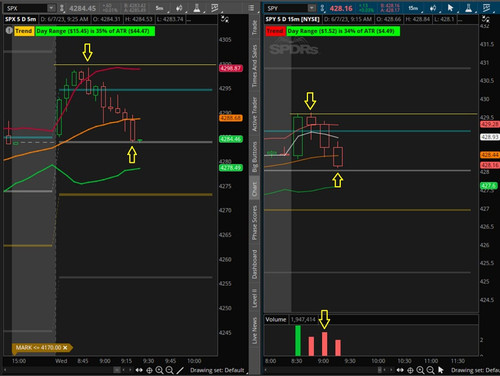Zoom out on the SPY chart
The image size is (500, 376).
click(x=430, y=370)
